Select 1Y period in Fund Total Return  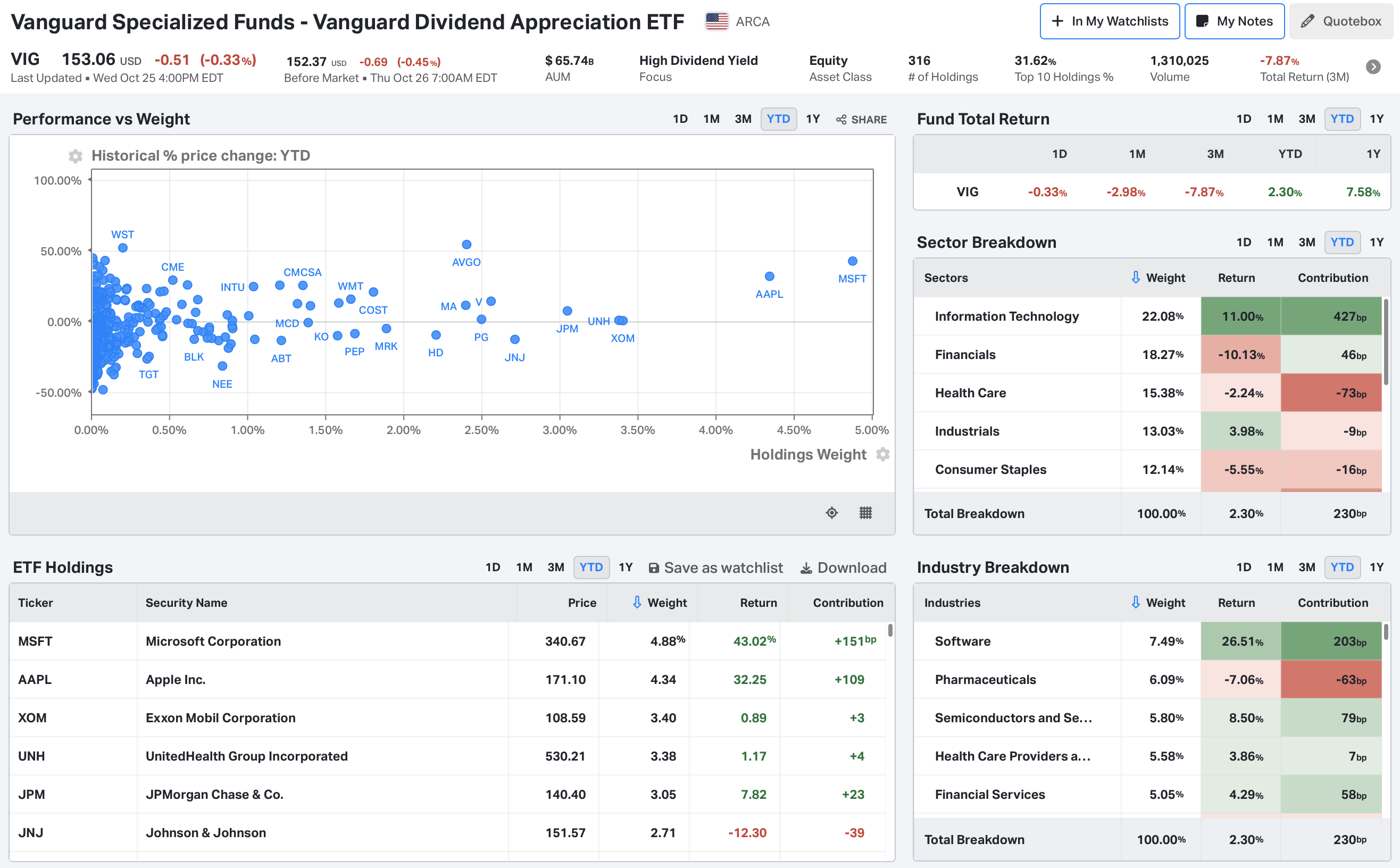1376,119
